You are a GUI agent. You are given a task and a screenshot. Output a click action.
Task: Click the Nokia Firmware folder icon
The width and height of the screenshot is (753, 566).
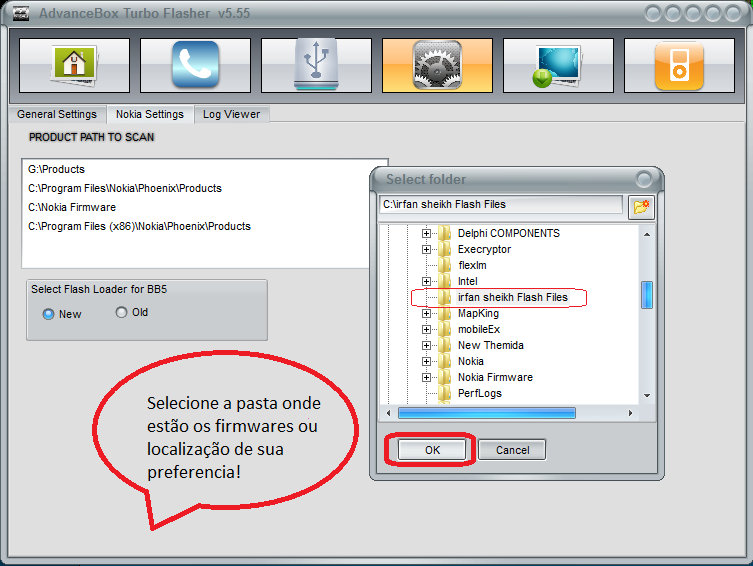(445, 377)
